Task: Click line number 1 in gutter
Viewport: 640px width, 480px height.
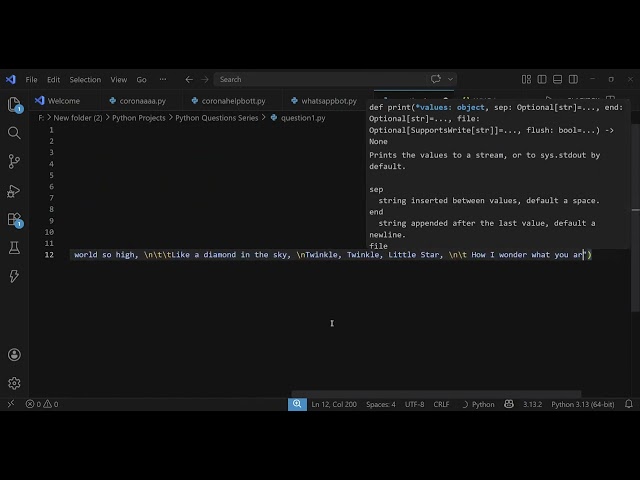Action: coord(51,130)
